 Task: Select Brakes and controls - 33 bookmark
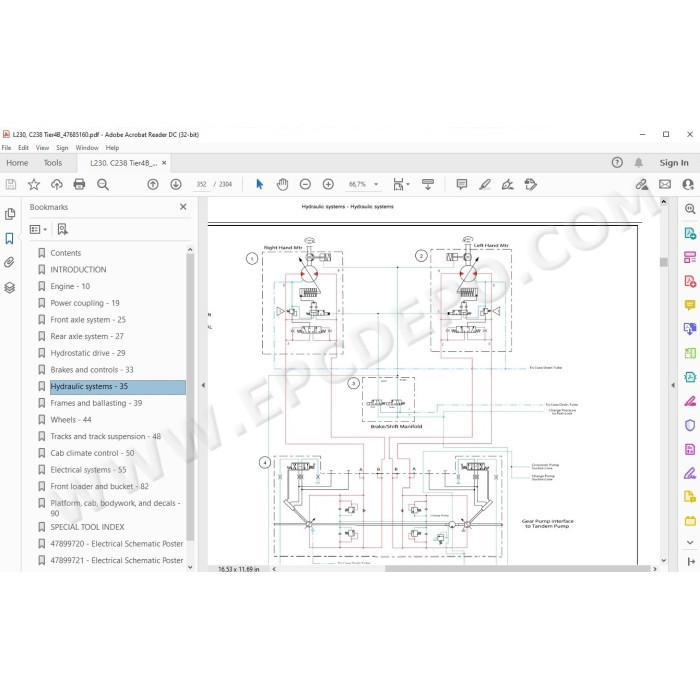(92, 370)
